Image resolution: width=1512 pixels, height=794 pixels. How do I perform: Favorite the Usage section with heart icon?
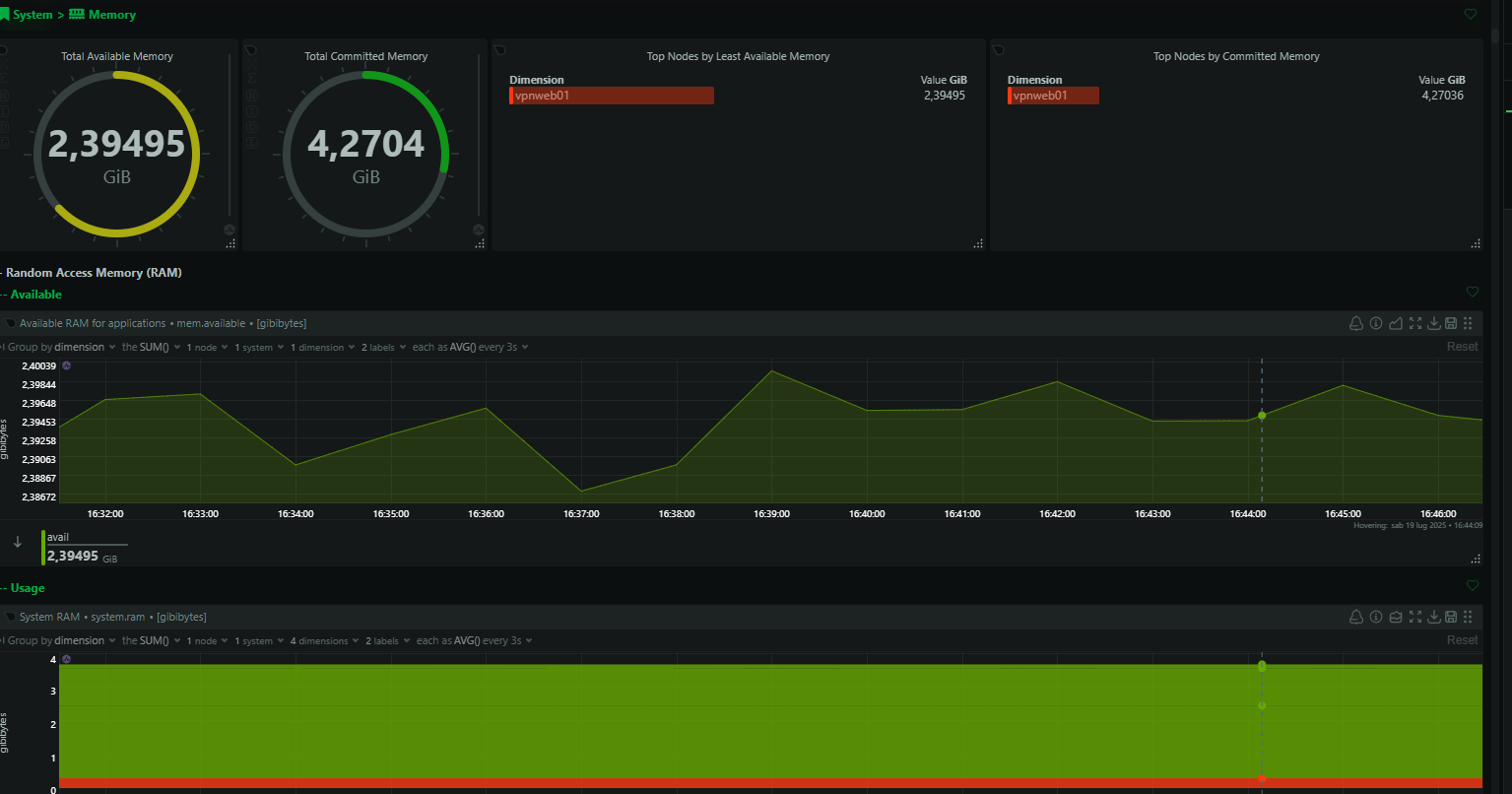click(1473, 585)
